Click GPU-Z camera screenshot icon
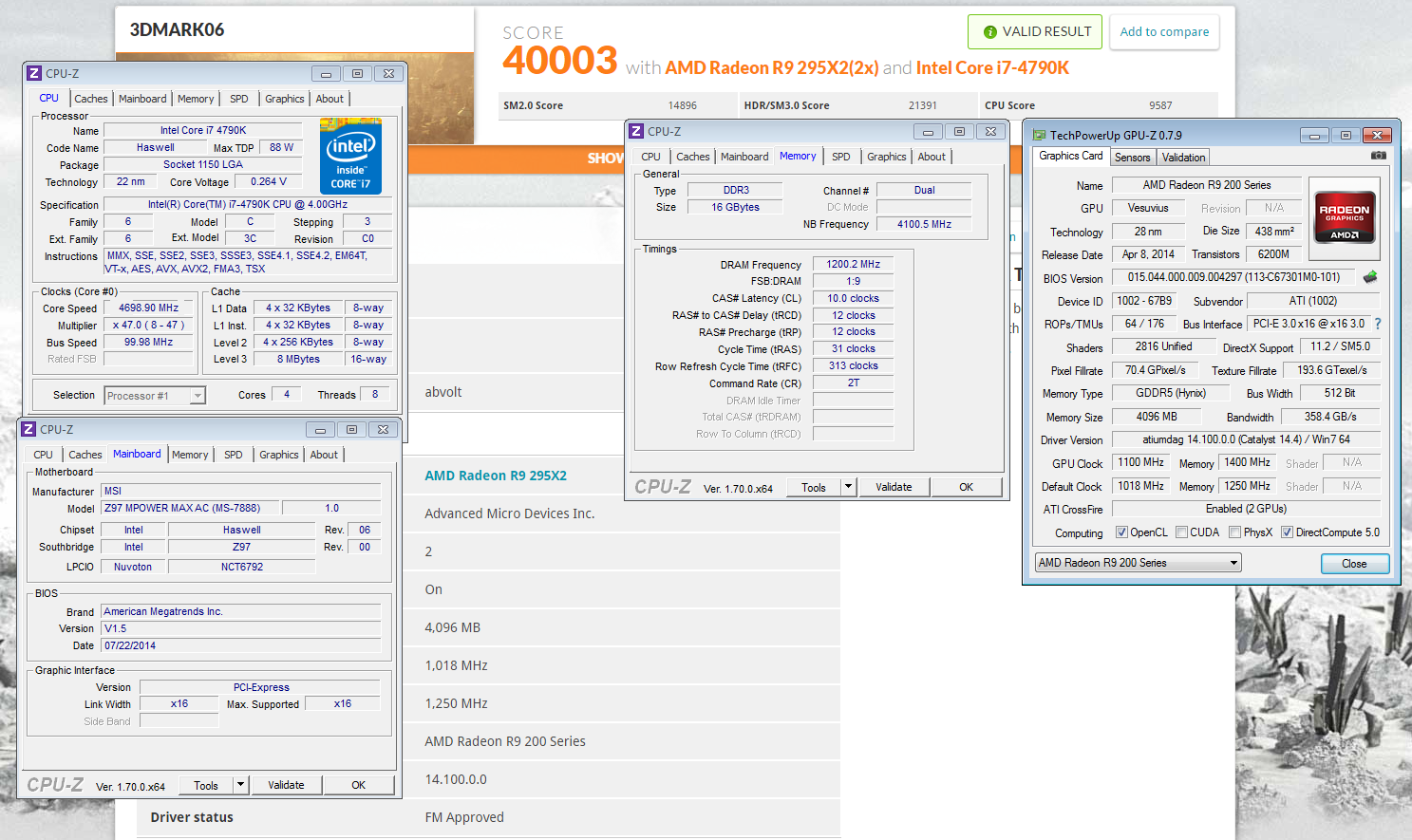This screenshot has height=840, width=1412. (x=1378, y=156)
